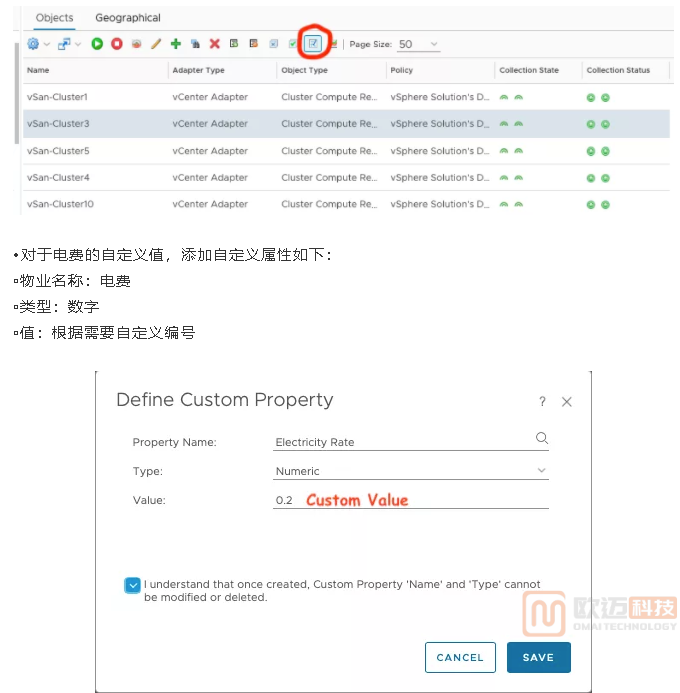Open the Type dropdown showing Numeric
680x693 pixels.
tap(410, 471)
